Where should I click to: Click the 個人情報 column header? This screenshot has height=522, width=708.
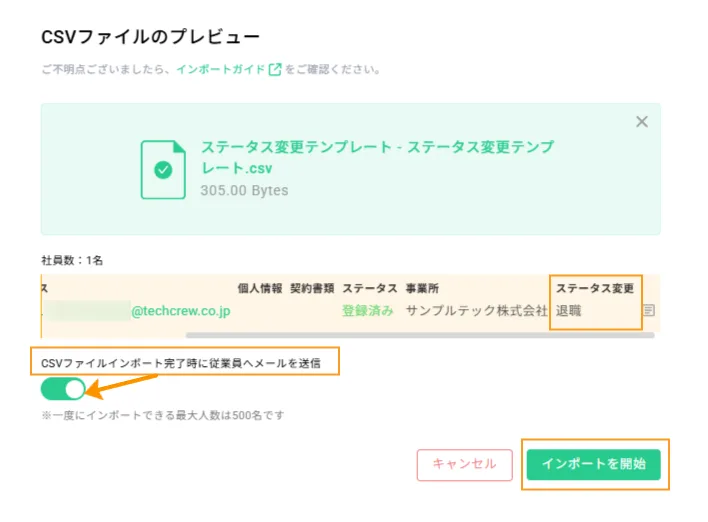[260, 288]
